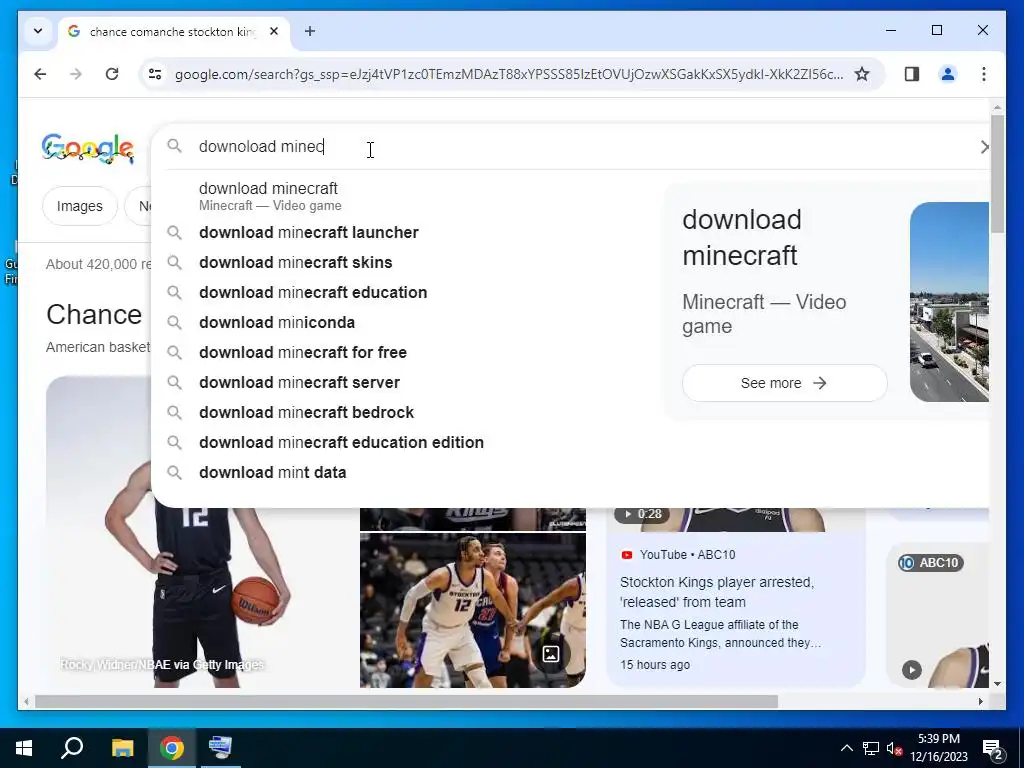Open the Images filter chip

click(x=80, y=206)
